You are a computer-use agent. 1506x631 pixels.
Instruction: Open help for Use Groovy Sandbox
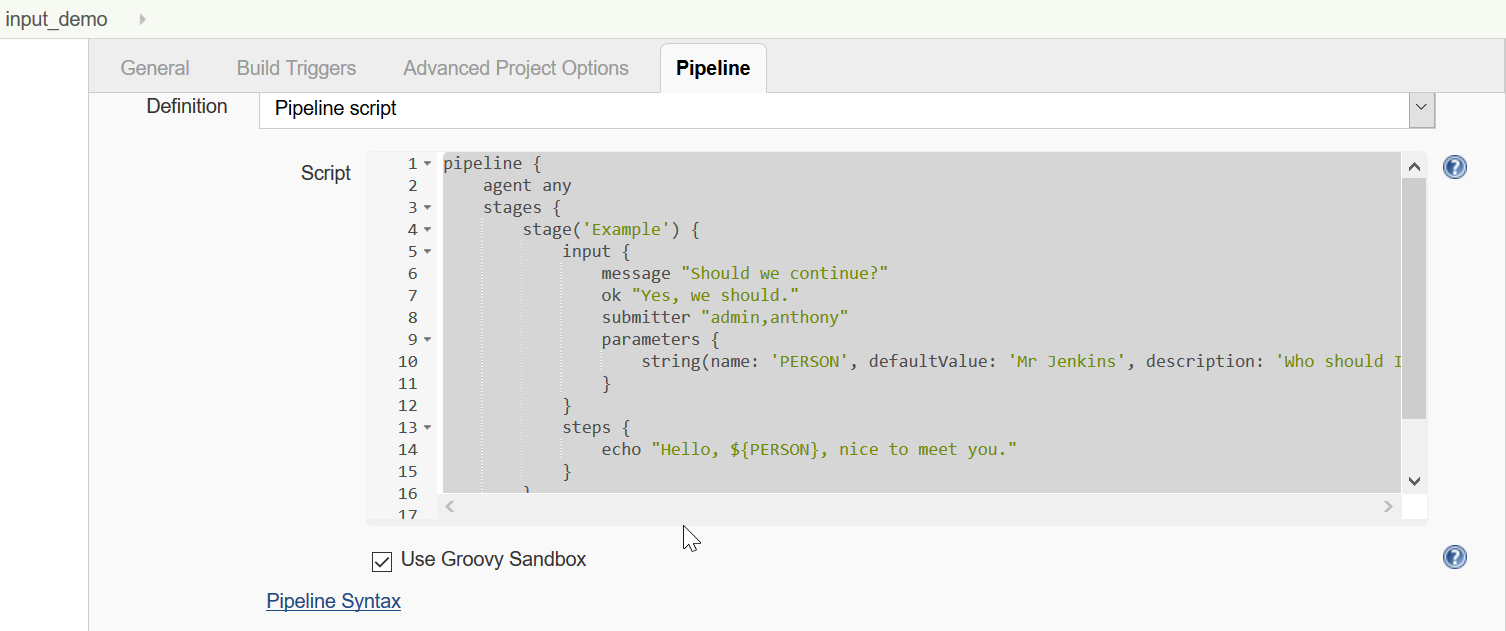(x=1454, y=557)
